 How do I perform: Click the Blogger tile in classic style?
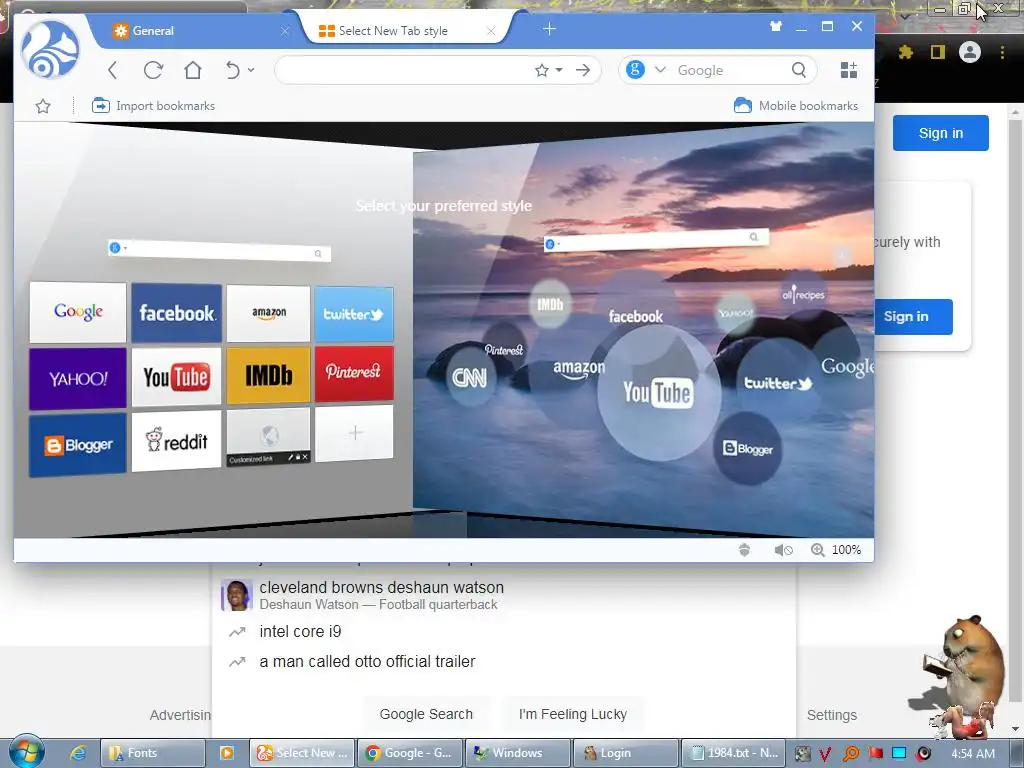coord(78,445)
